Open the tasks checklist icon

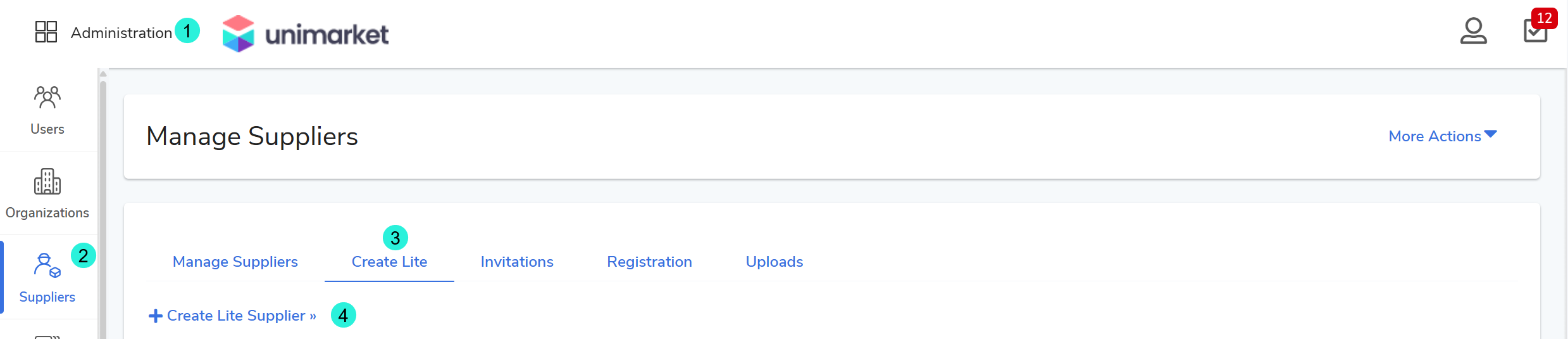(x=1535, y=32)
